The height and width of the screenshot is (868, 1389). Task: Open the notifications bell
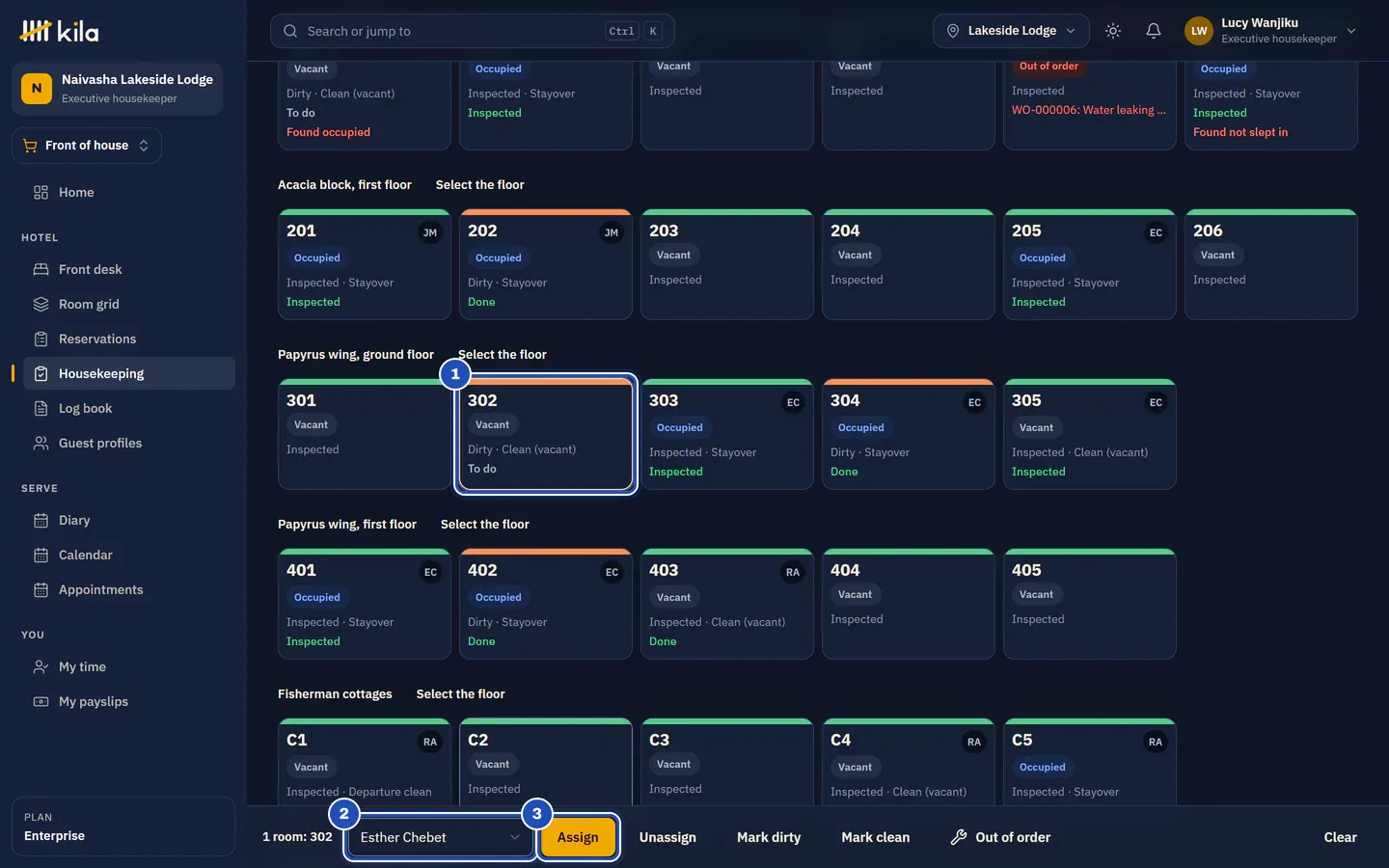1154,31
